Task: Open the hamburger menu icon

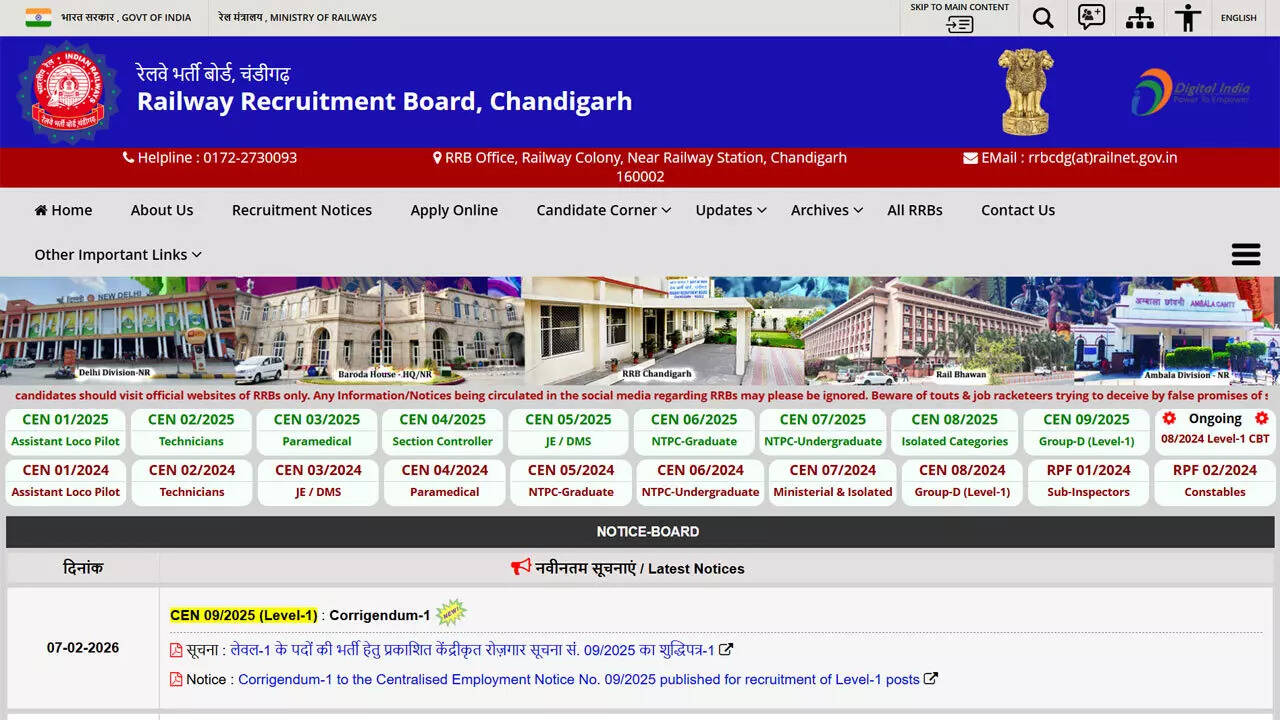Action: coord(1245,254)
